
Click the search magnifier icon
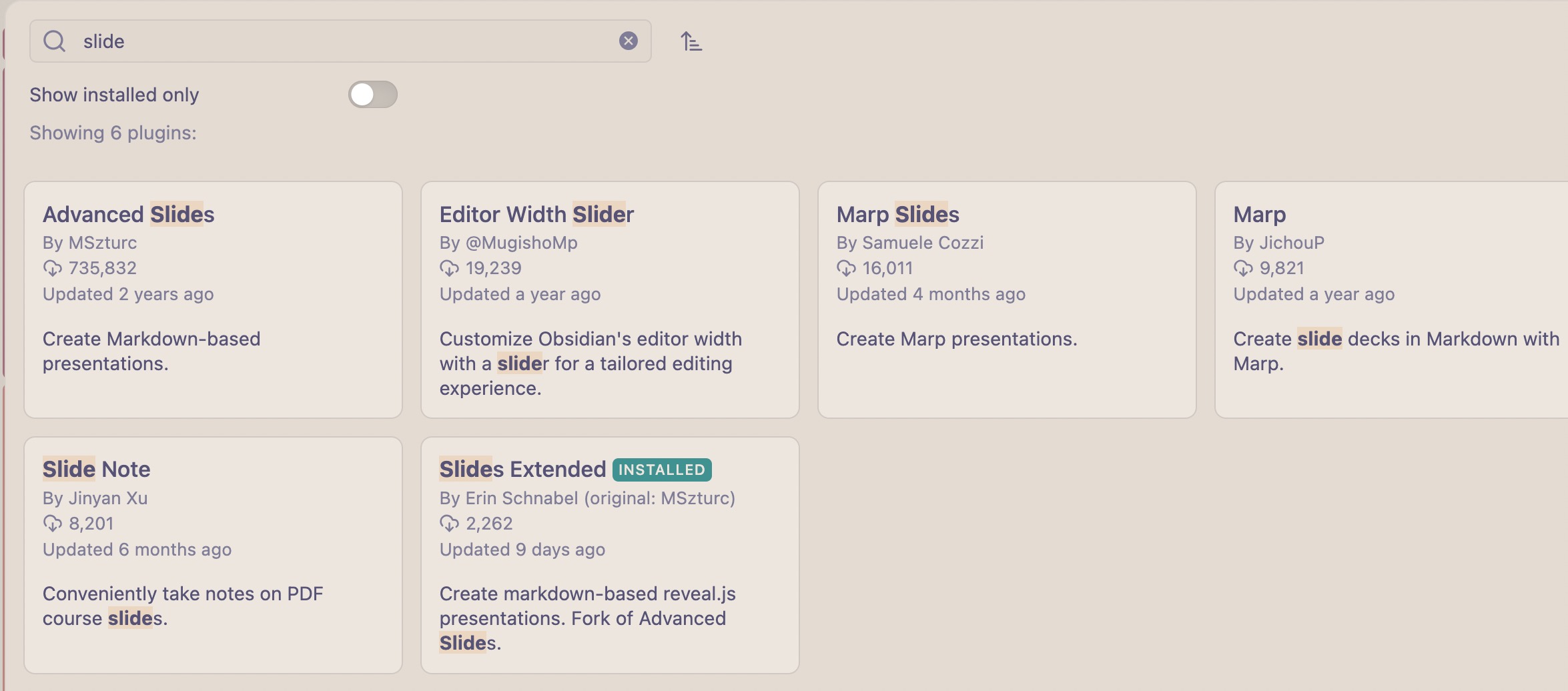[x=54, y=41]
